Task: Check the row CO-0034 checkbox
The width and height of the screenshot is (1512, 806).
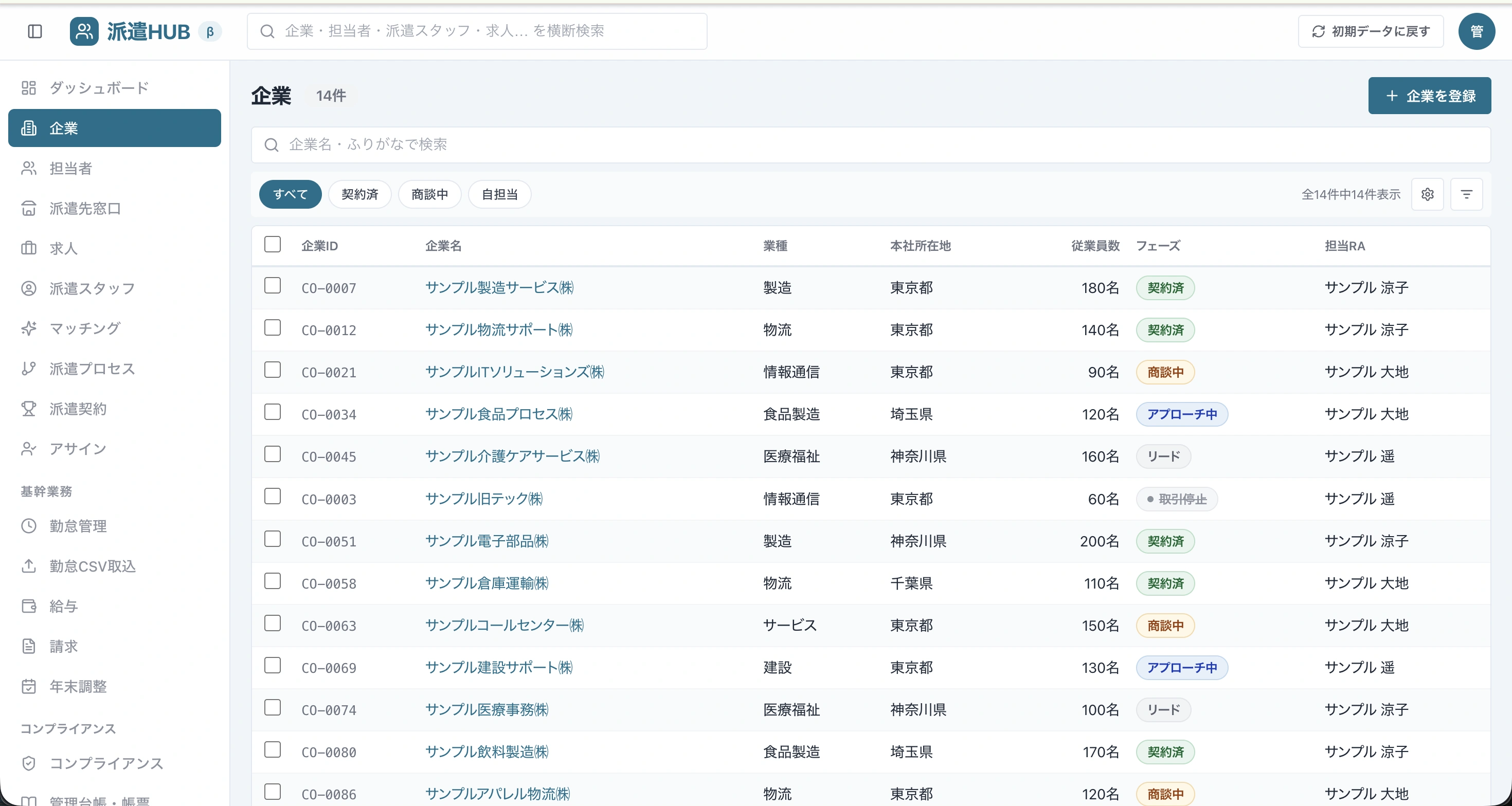Action: [273, 412]
